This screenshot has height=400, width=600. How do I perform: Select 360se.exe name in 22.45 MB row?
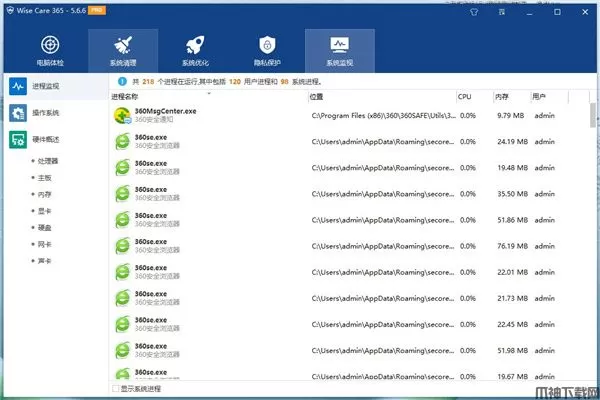[x=151, y=320]
